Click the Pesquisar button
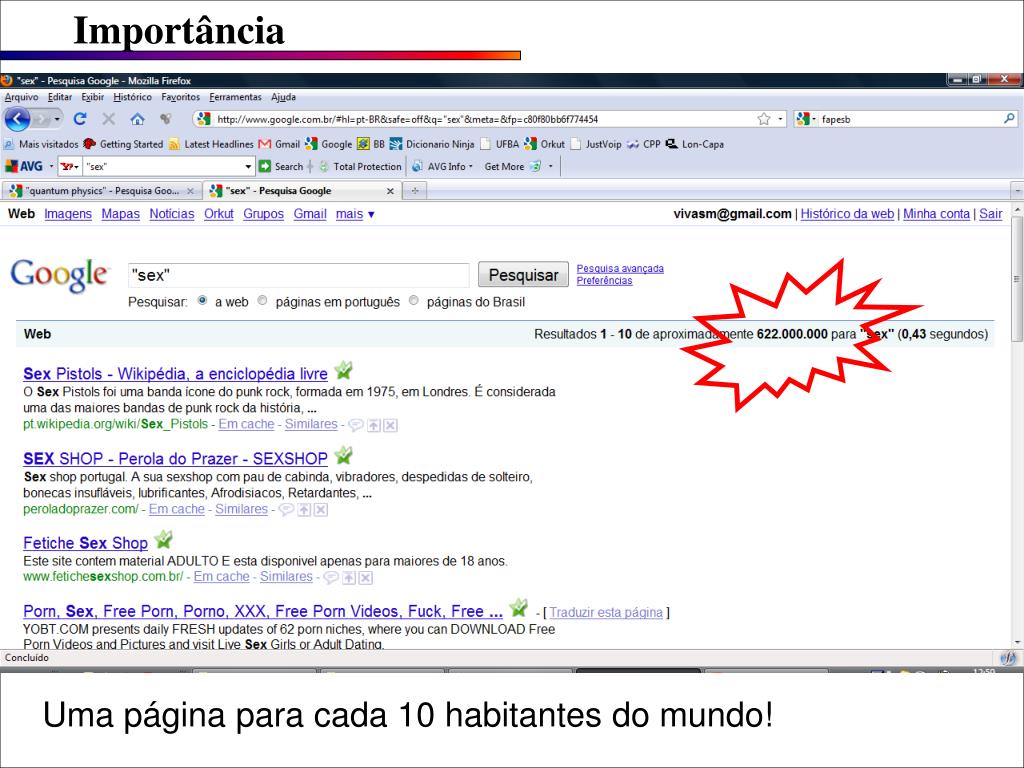The width and height of the screenshot is (1024, 768). (x=523, y=275)
